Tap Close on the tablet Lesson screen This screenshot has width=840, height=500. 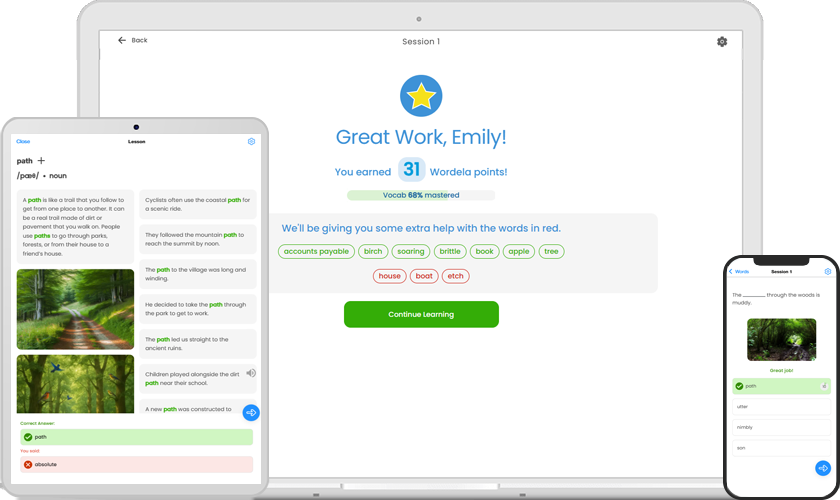tap(23, 141)
